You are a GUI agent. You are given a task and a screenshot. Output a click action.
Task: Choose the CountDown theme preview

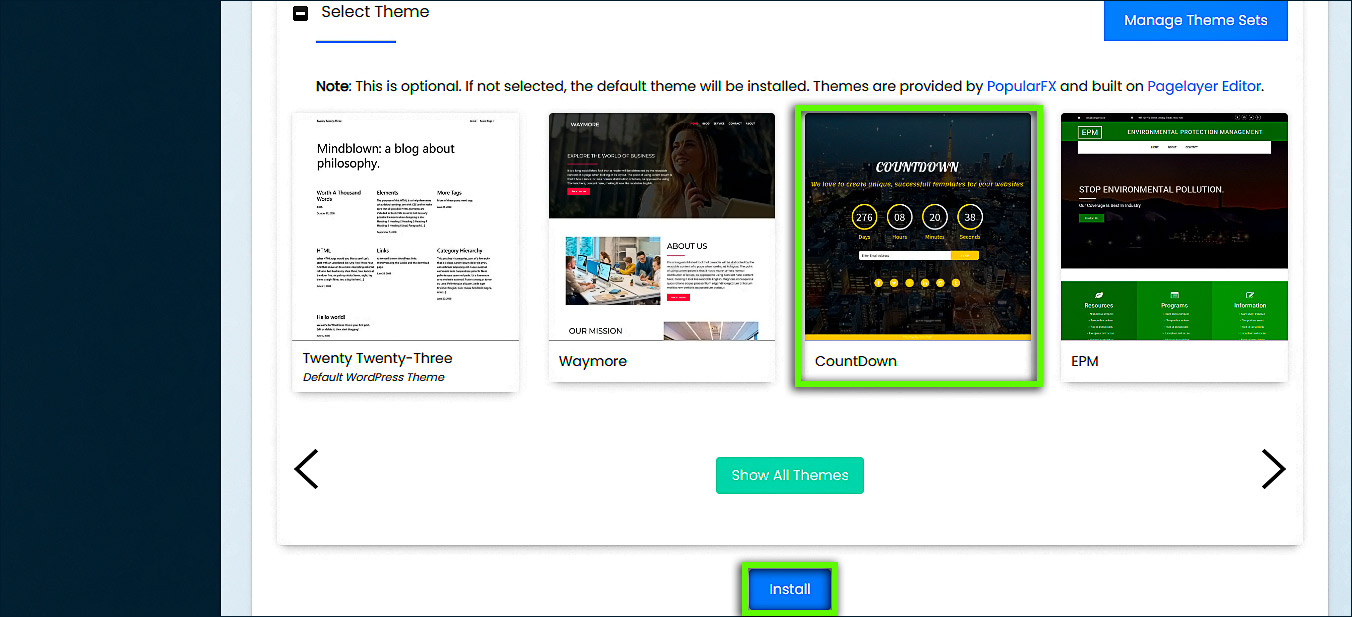pos(917,226)
